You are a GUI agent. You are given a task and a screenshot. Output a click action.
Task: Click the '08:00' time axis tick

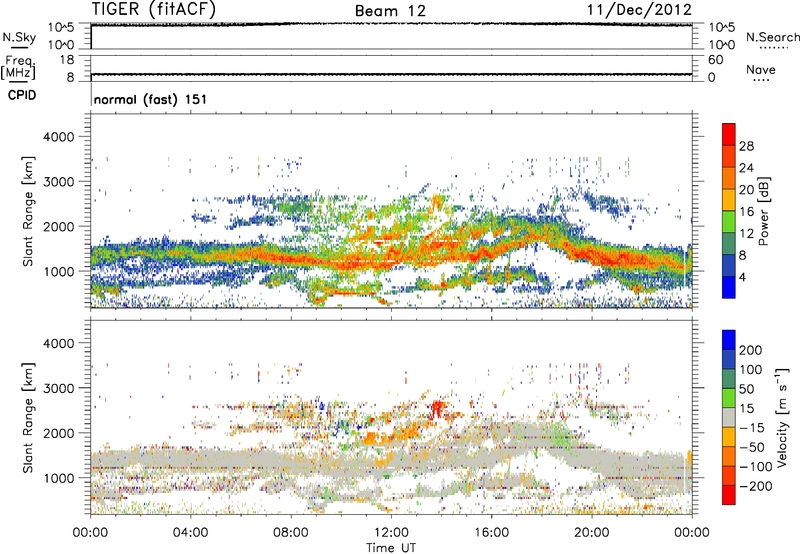click(291, 533)
